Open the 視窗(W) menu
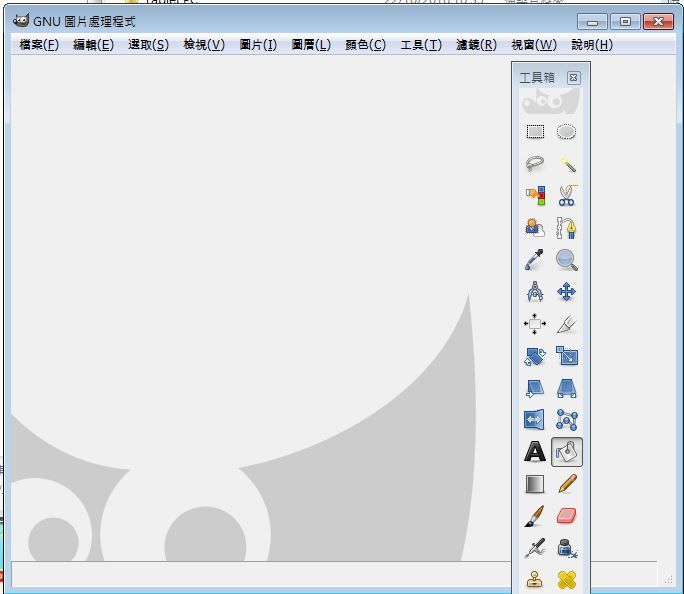This screenshot has width=684, height=594. [x=534, y=44]
